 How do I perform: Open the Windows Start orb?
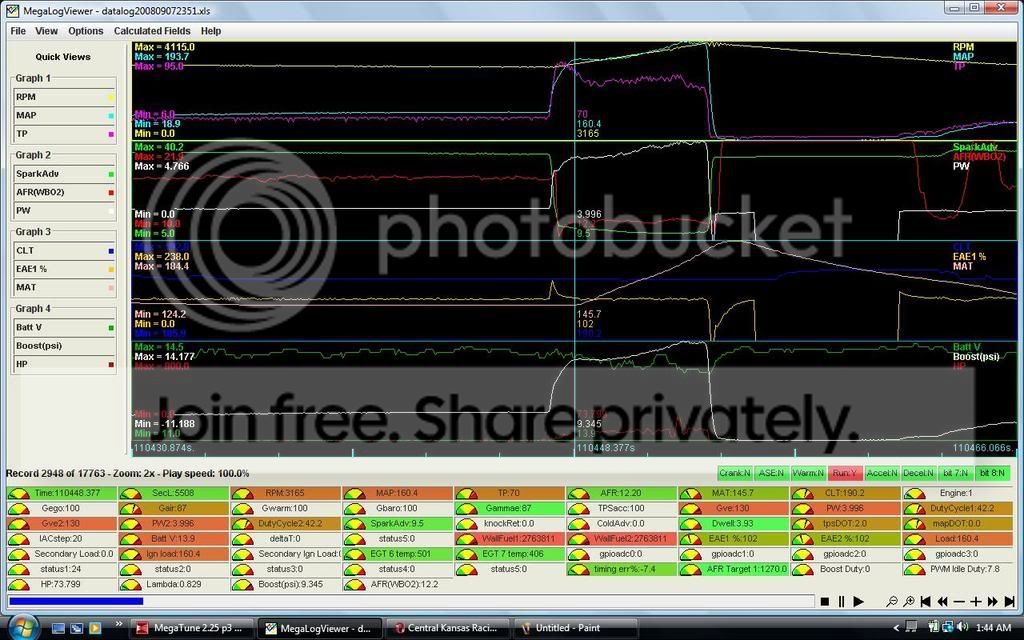(x=22, y=628)
